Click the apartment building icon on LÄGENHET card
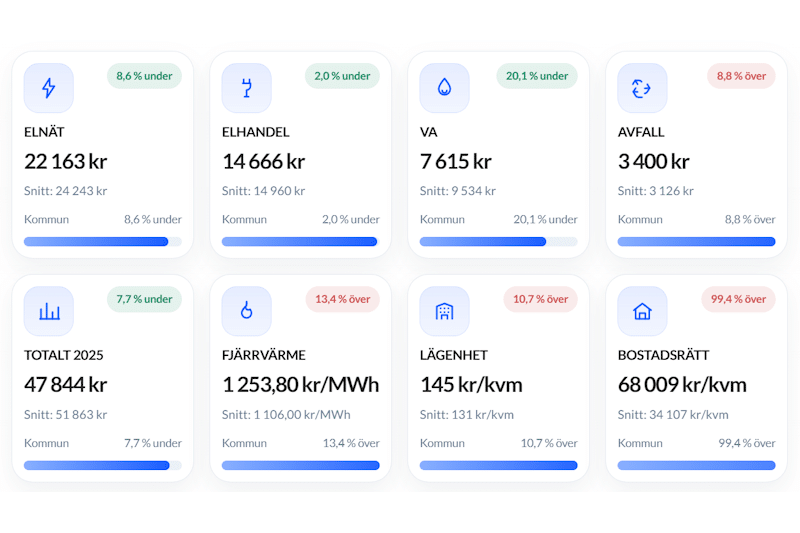The width and height of the screenshot is (800, 533). pyautogui.click(x=444, y=311)
